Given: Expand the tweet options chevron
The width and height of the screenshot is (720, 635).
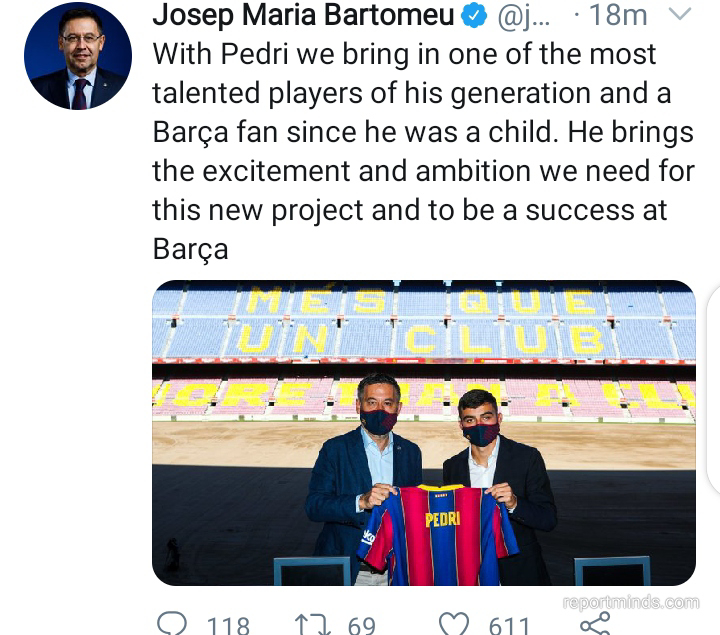Looking at the screenshot, I should tap(678, 15).
